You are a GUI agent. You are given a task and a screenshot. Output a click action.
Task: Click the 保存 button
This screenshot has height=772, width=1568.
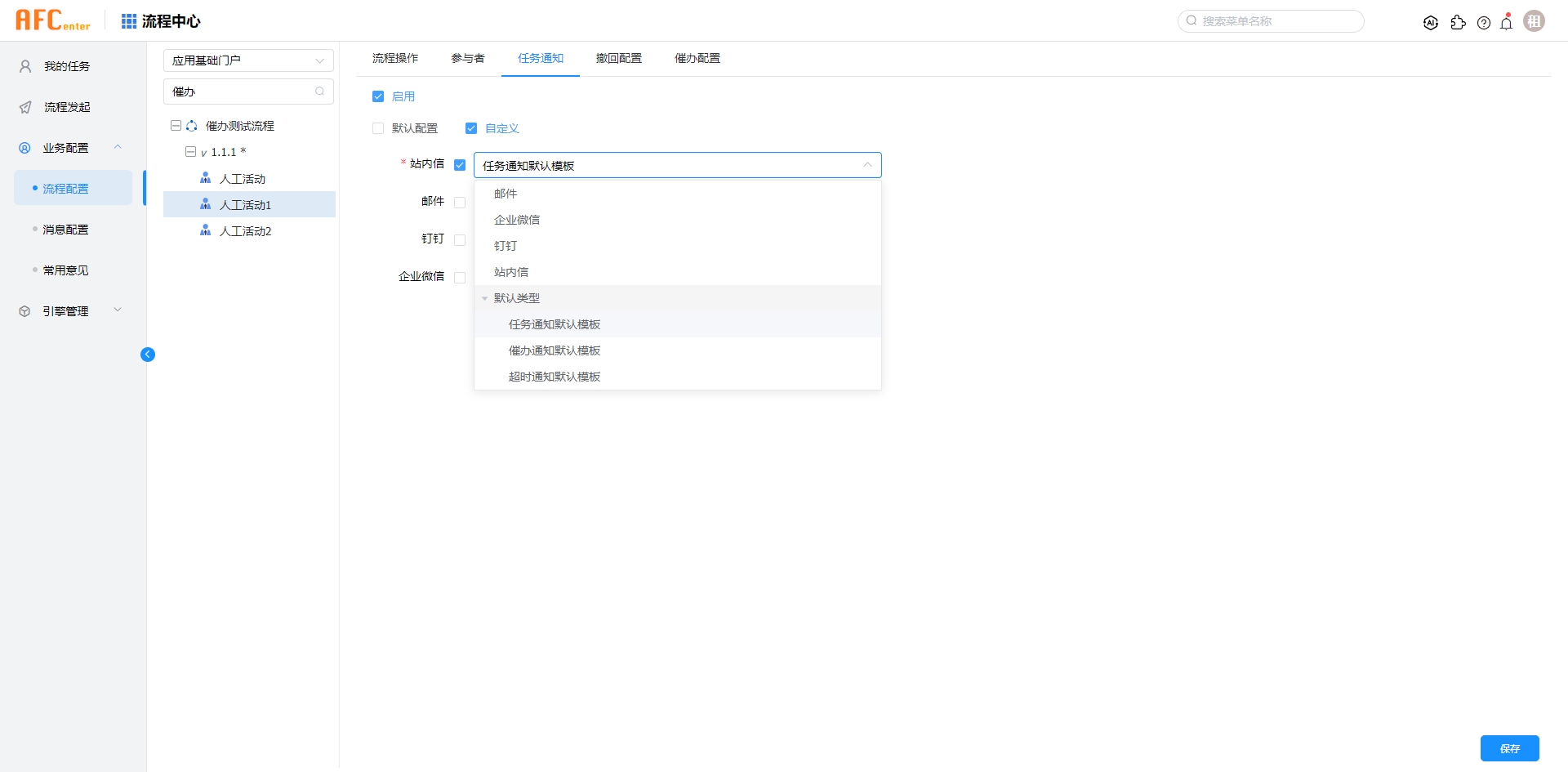tap(1509, 748)
